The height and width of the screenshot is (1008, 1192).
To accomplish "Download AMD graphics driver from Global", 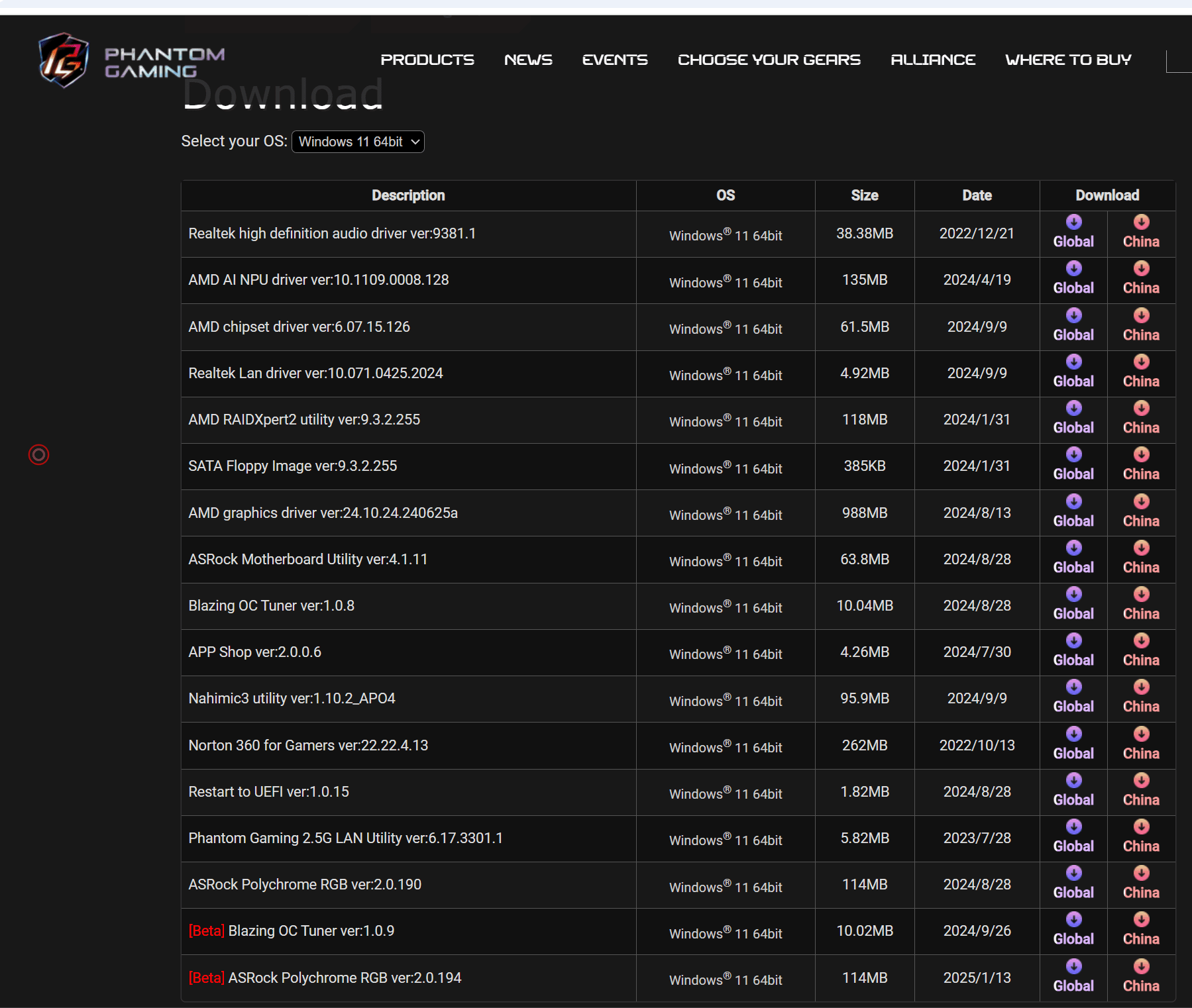I will (x=1073, y=512).
